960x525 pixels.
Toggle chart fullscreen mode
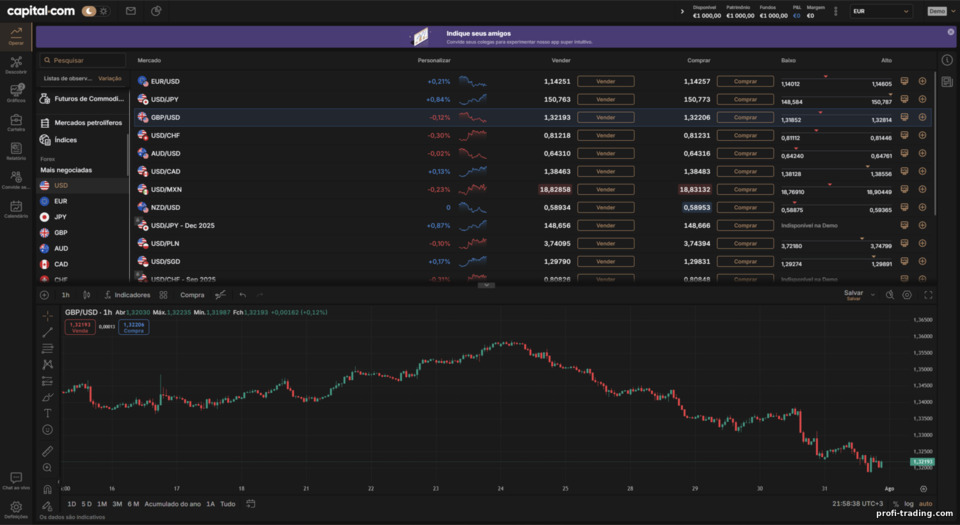pos(928,295)
